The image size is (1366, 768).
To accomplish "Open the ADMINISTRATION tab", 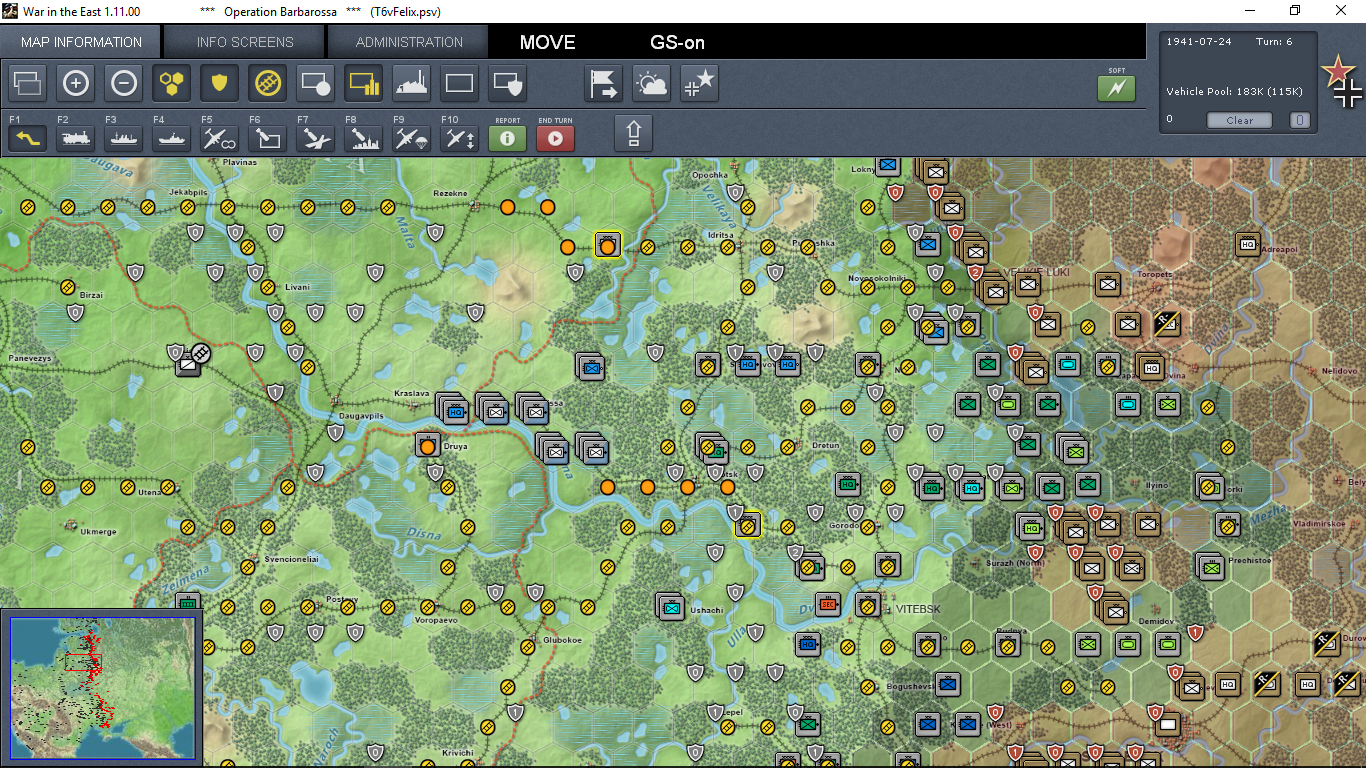I will (x=409, y=42).
